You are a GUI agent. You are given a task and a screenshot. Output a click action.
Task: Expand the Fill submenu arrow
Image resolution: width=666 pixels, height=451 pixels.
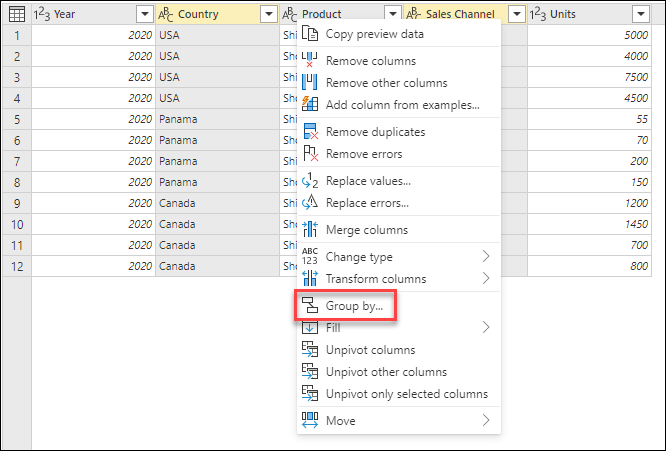[x=486, y=327]
